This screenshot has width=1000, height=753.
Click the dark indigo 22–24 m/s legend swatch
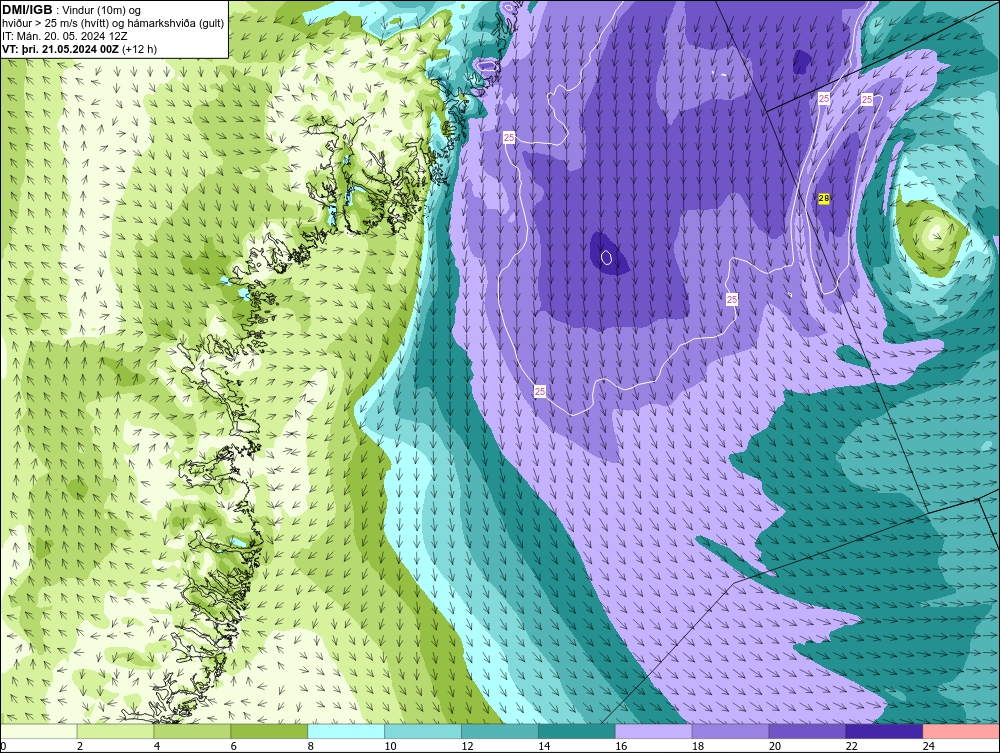[x=884, y=731]
